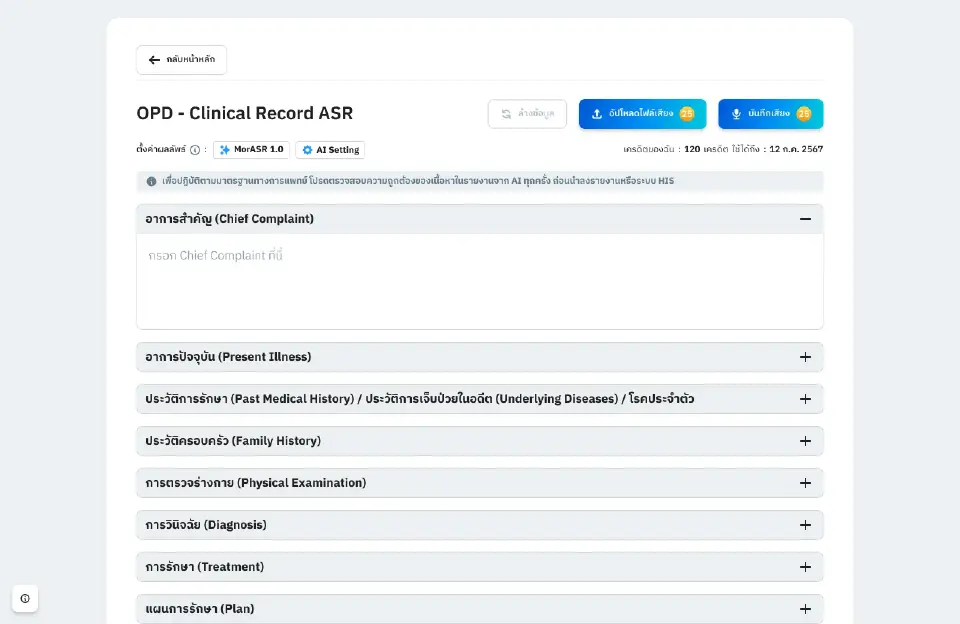Viewport: 960px width, 624px height.
Task: Collapse the Chief Complaint section
Action: 805,219
